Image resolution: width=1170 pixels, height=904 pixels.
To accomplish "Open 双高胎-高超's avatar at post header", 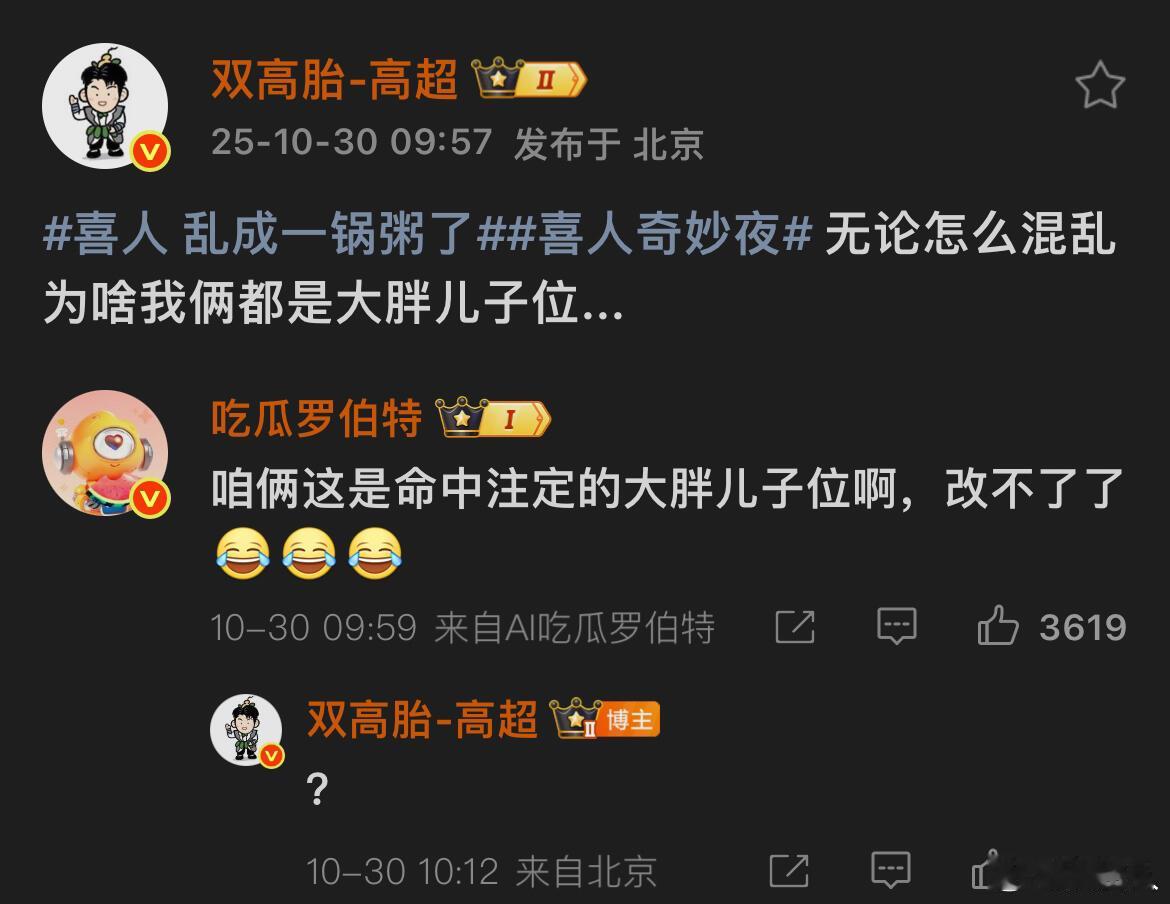I will click(105, 106).
